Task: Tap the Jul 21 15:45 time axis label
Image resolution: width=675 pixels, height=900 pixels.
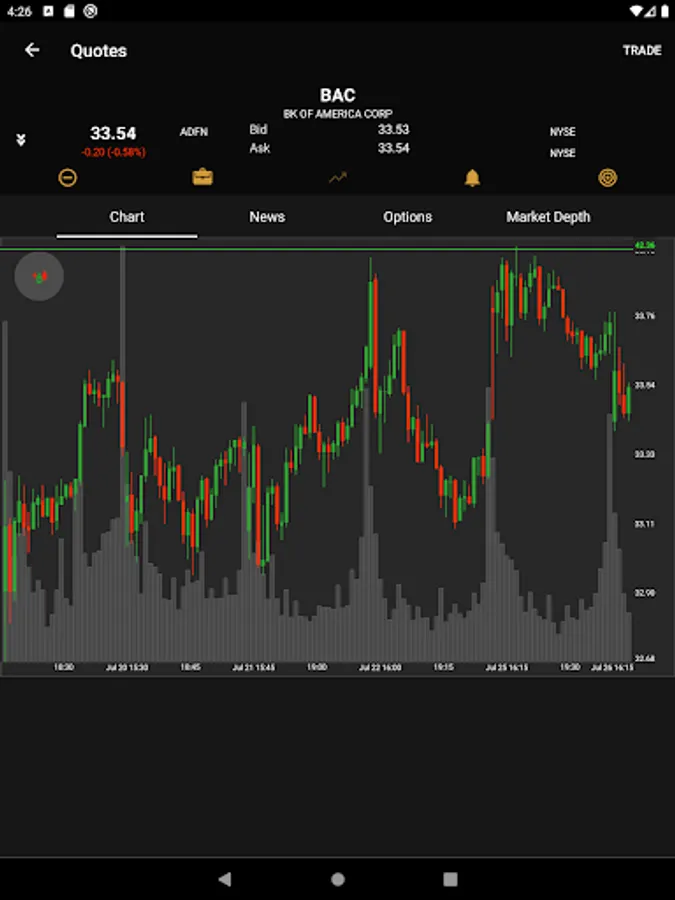Action: (253, 668)
